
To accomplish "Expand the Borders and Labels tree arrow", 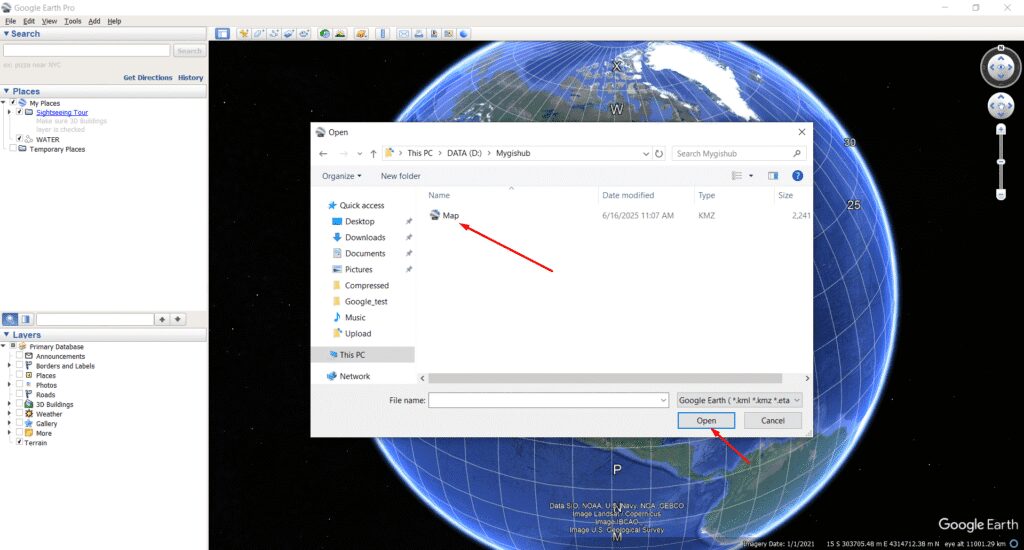I will point(10,366).
